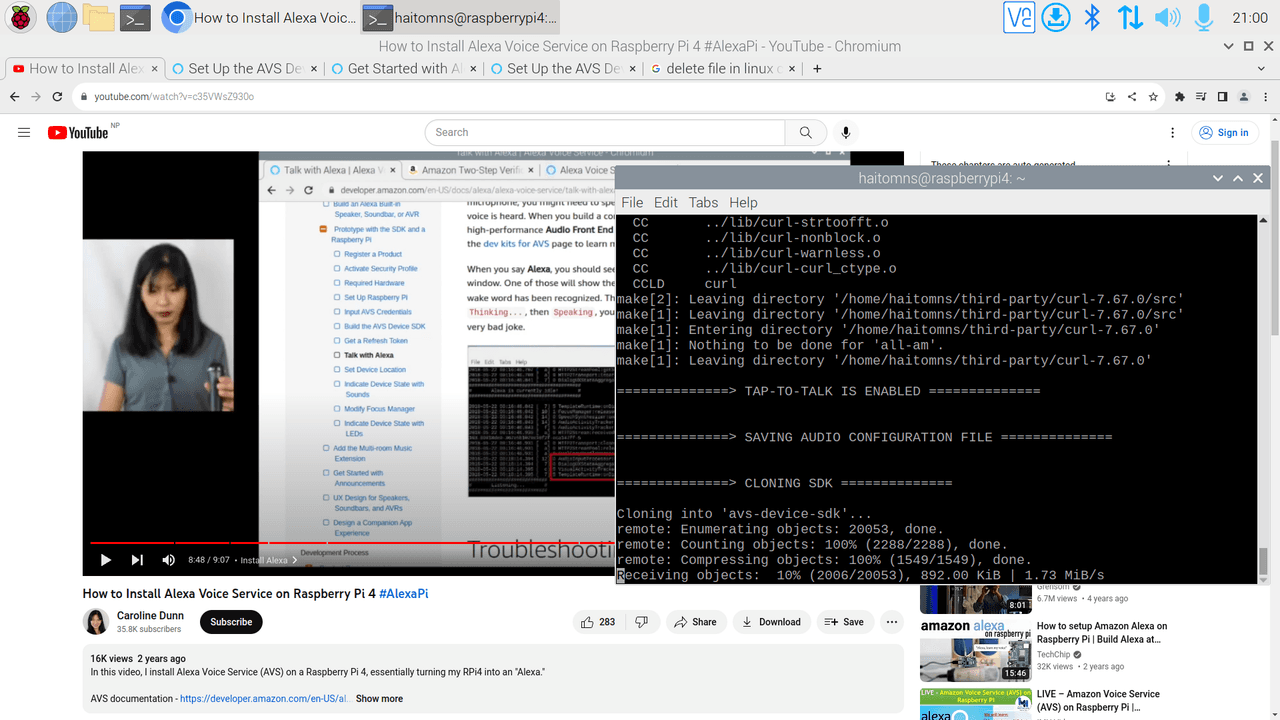Click the address bar URL
Screen dimensions: 1280x720
[174, 97]
